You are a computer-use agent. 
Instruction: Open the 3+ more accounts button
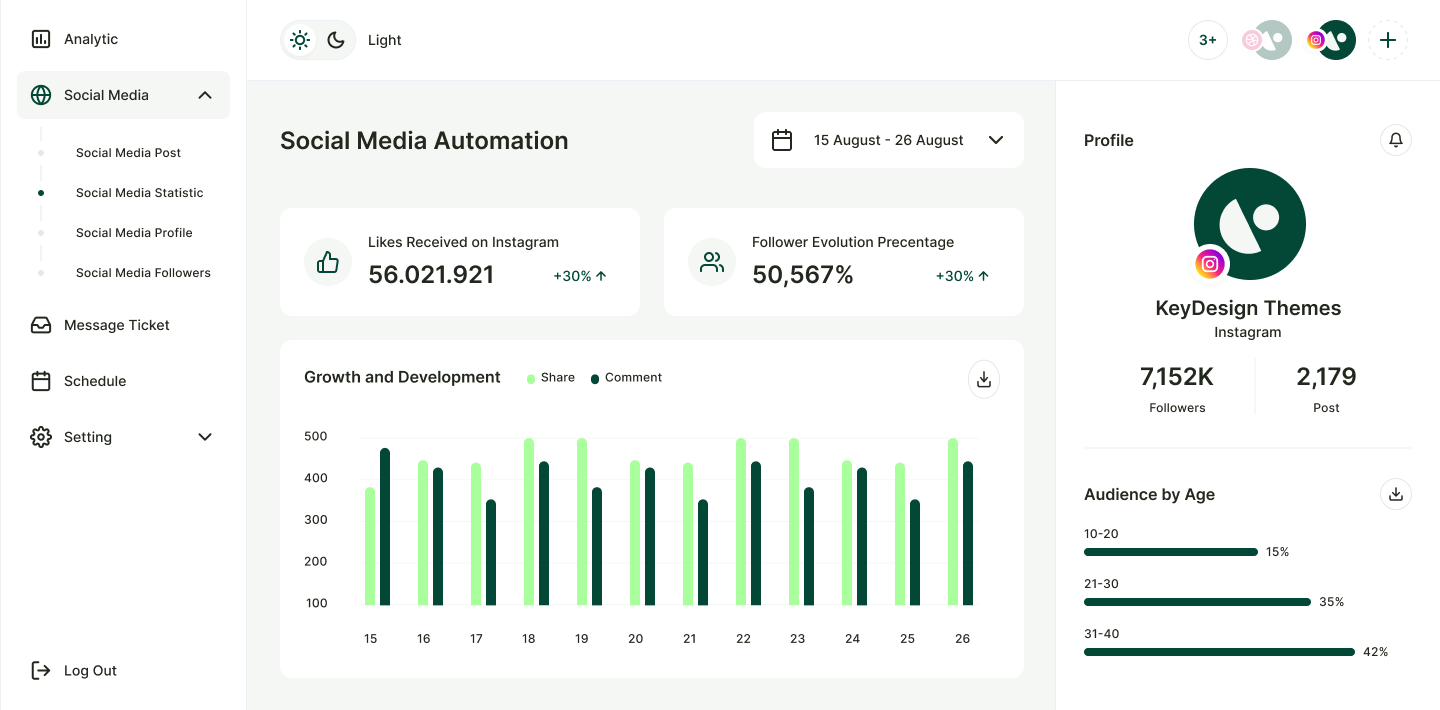pyautogui.click(x=1208, y=40)
